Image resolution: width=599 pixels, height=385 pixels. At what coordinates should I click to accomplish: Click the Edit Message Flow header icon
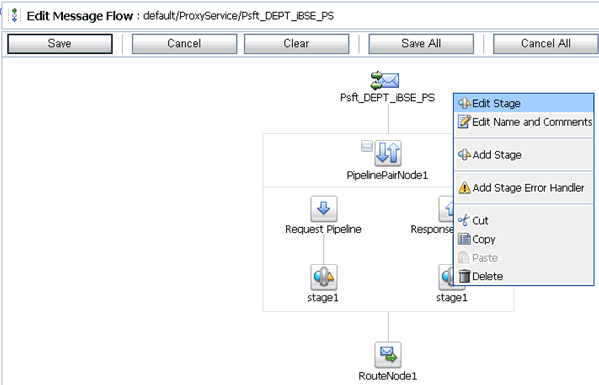pos(15,15)
